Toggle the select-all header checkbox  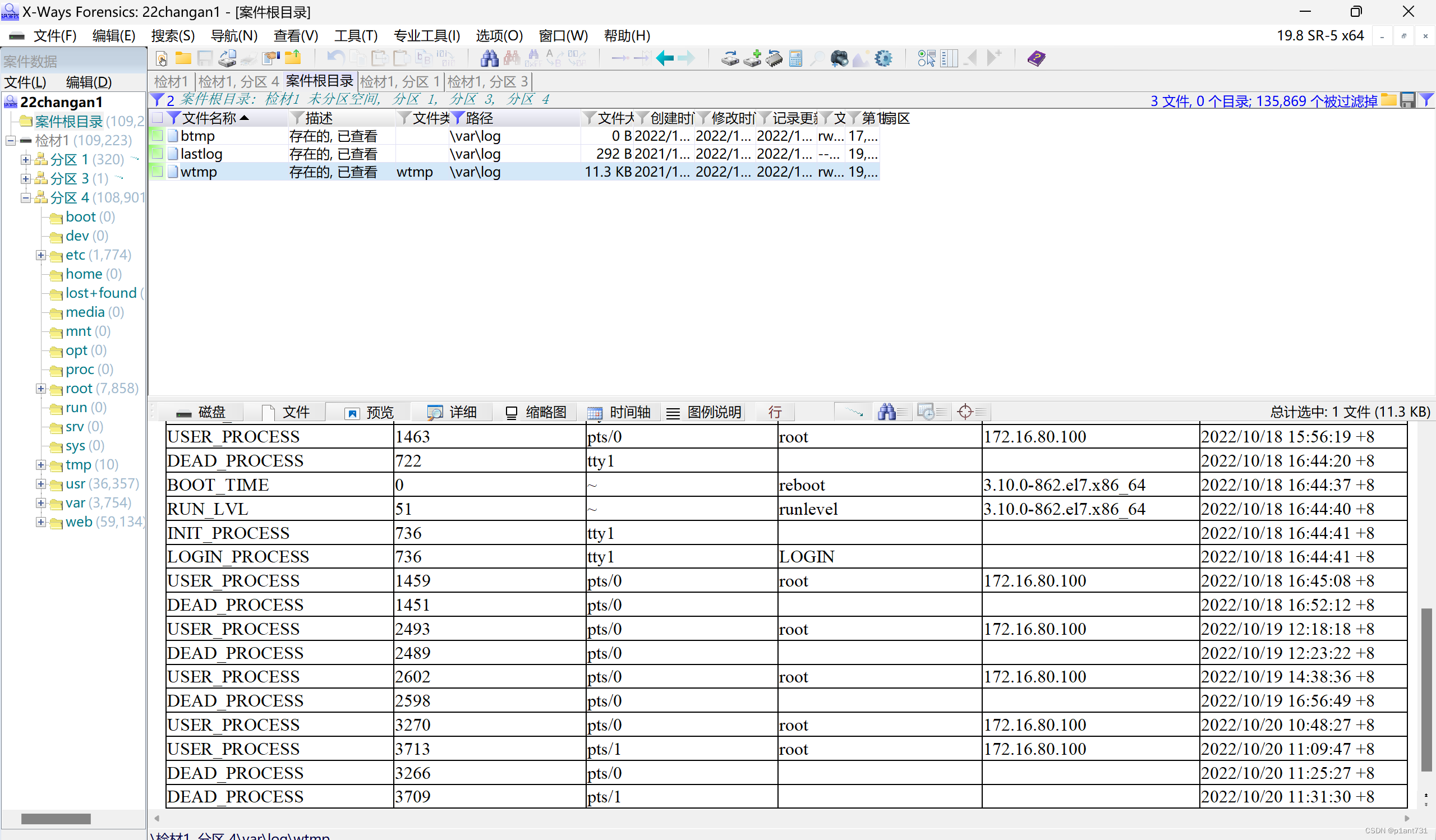[x=157, y=118]
